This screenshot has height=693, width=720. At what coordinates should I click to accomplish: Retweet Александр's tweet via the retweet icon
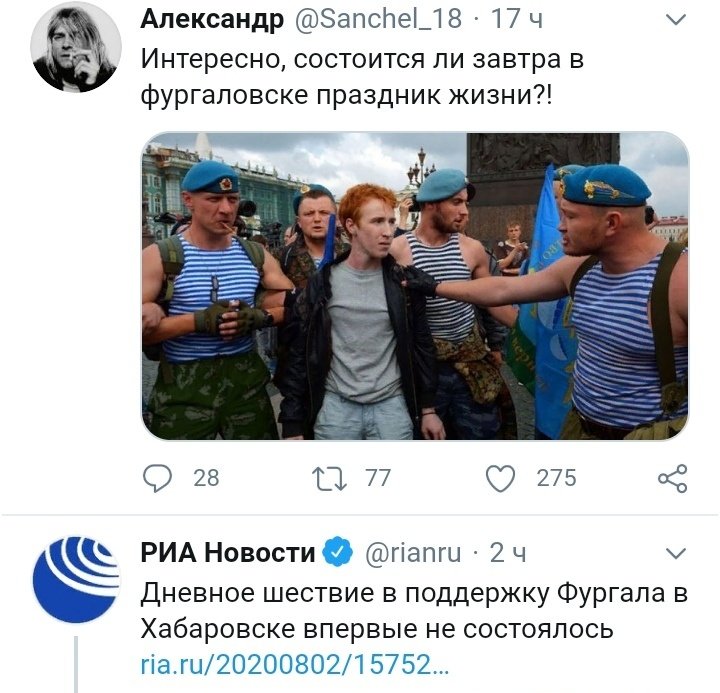click(x=329, y=479)
